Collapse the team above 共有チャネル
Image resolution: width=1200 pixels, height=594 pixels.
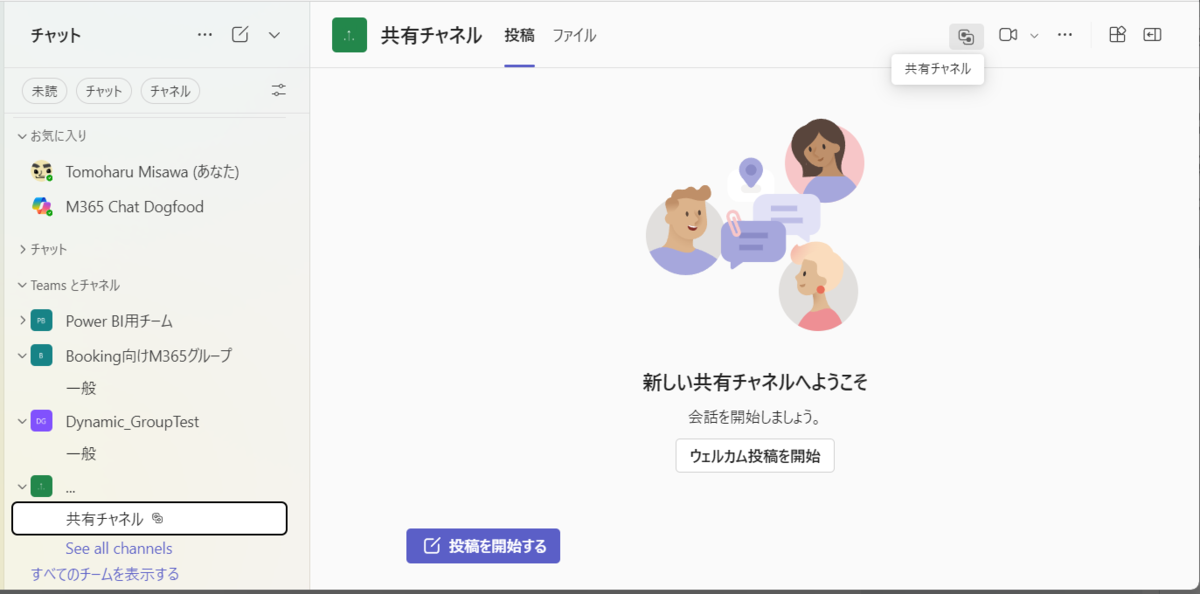pos(22,487)
